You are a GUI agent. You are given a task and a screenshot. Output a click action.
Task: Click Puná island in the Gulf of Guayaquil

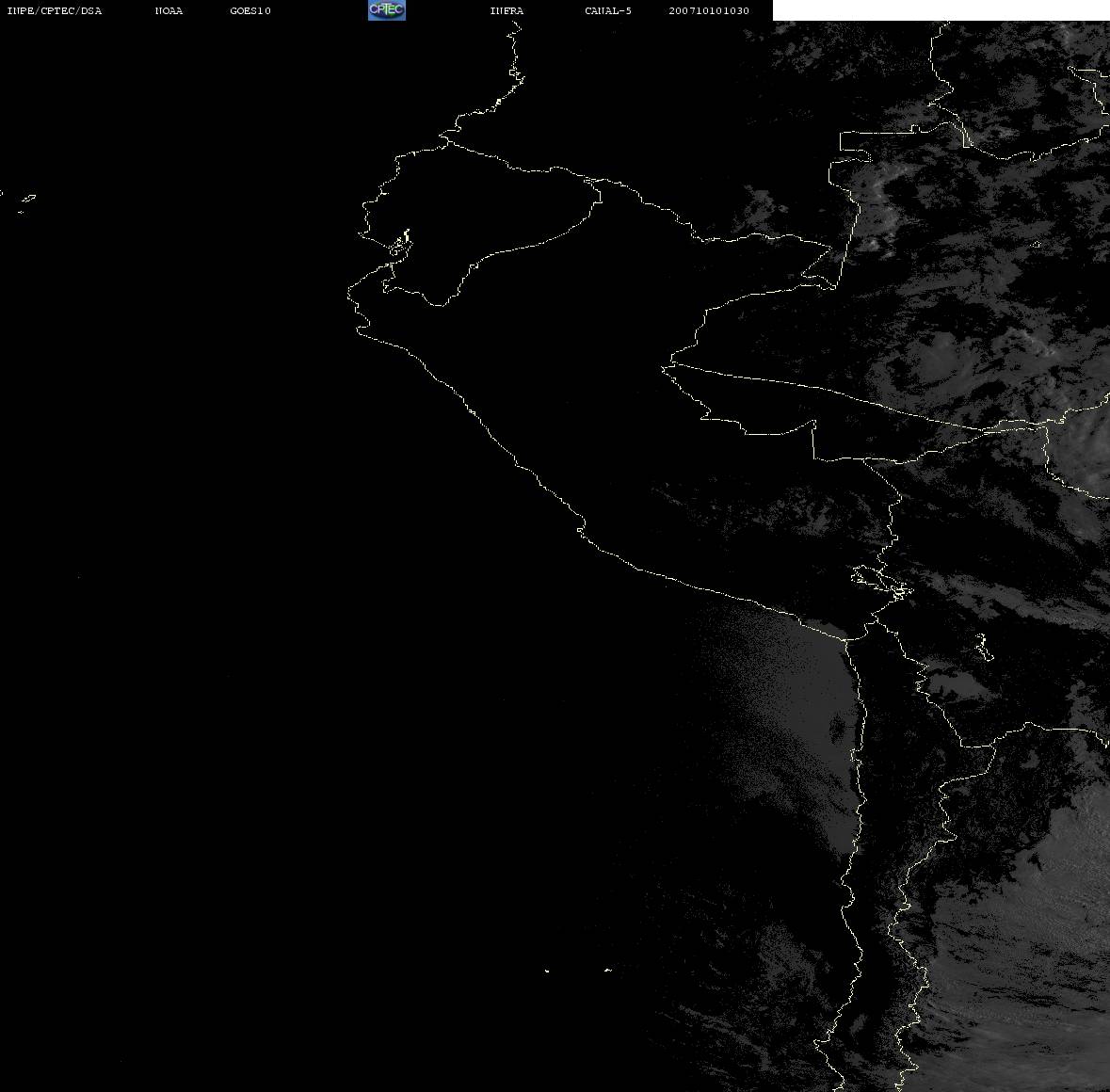[x=401, y=245]
